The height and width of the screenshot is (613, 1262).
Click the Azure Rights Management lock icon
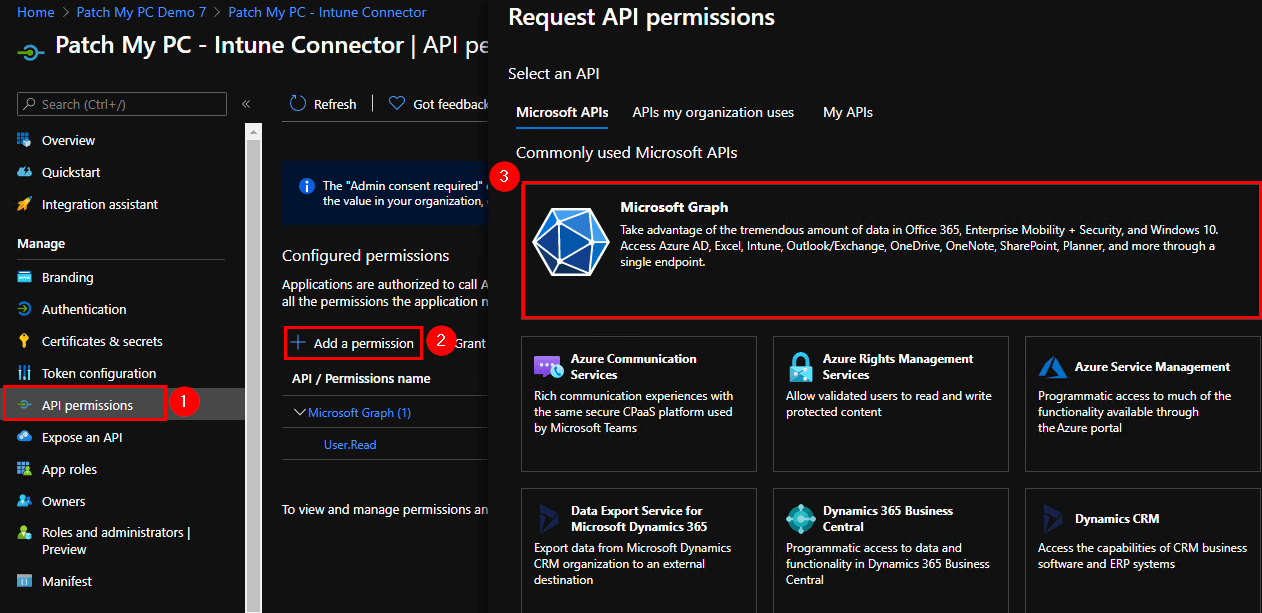801,367
